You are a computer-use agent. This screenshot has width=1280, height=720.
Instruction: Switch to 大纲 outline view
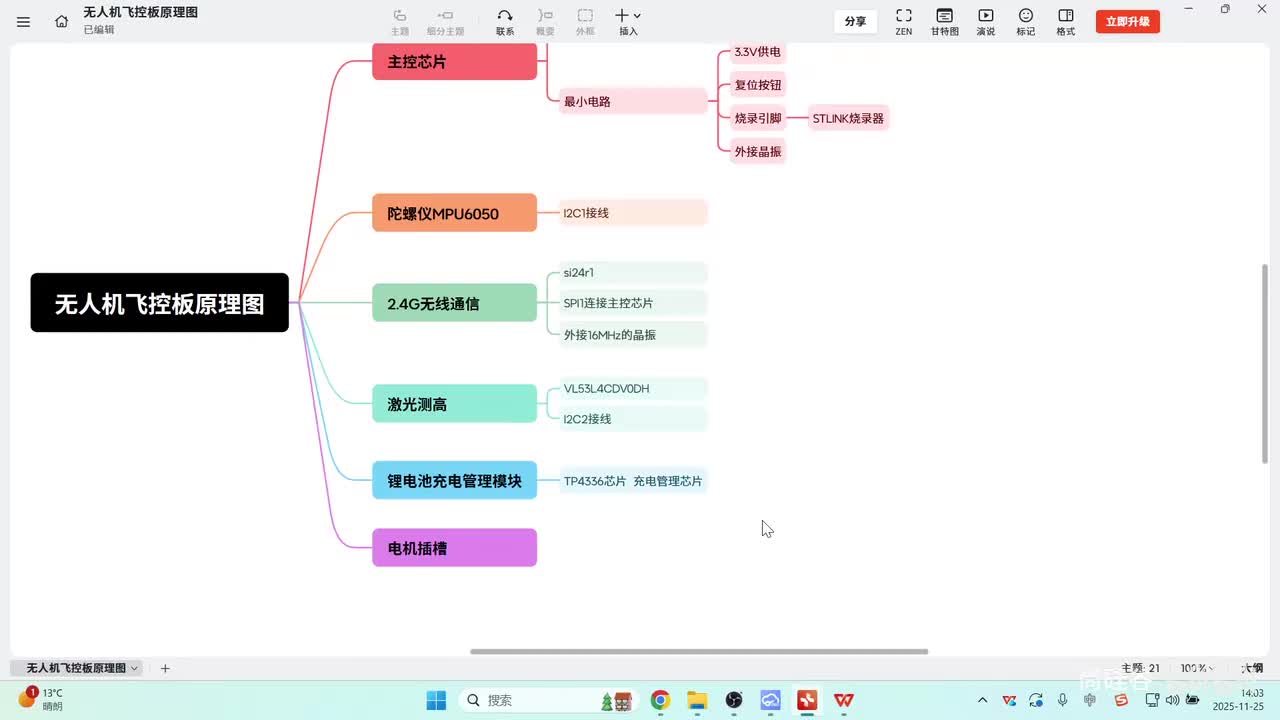coord(1252,668)
